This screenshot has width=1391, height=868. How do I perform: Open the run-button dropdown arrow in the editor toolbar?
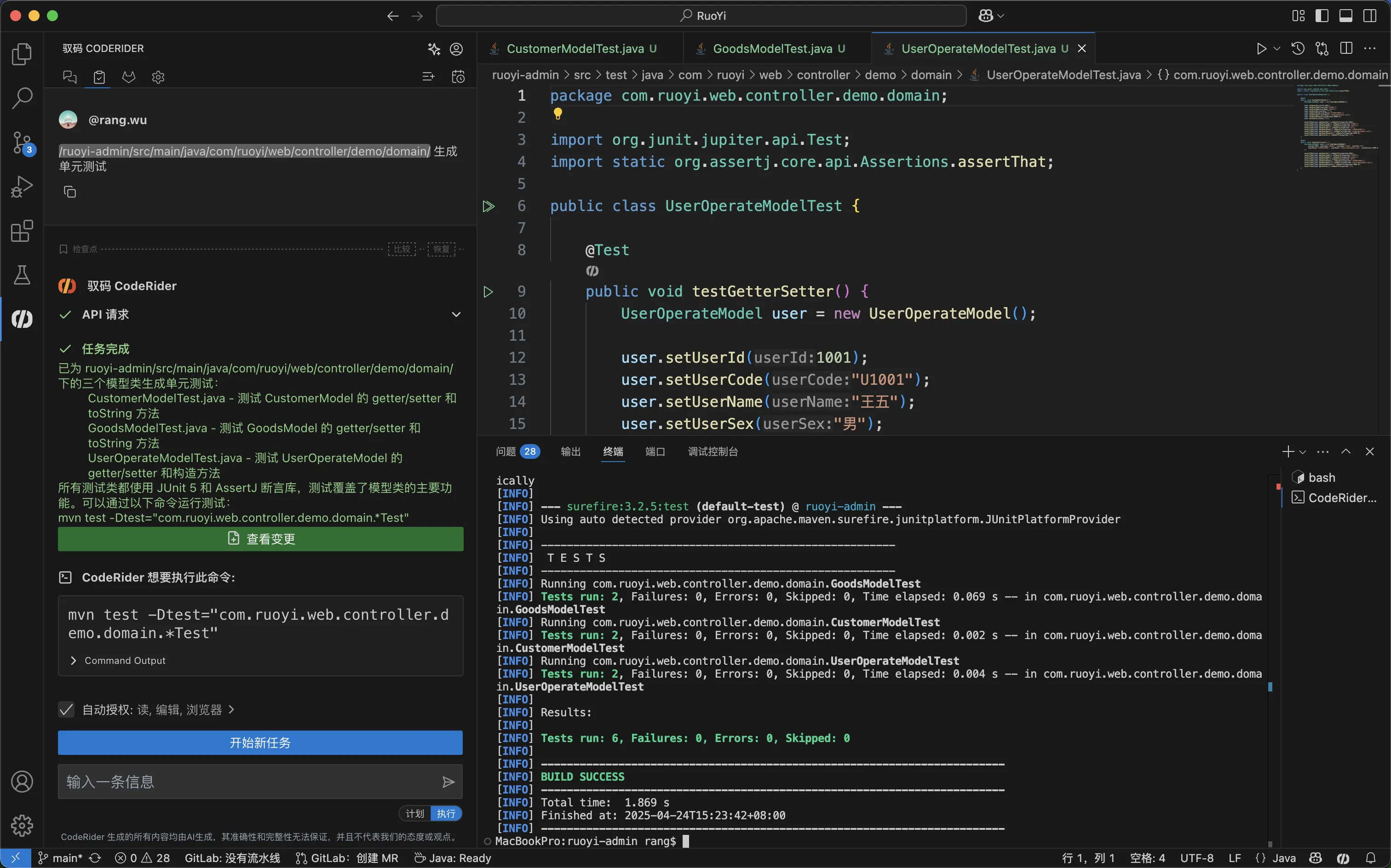(x=1277, y=48)
